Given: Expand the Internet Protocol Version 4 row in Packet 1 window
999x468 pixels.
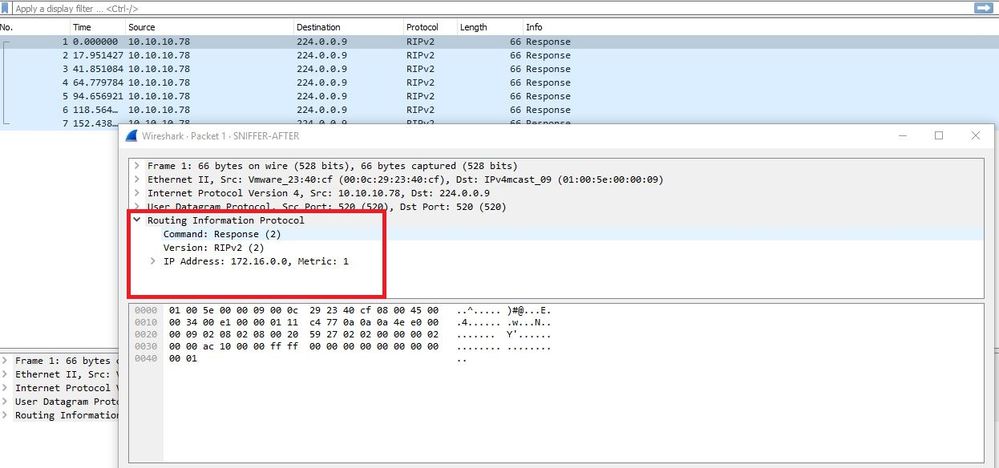Looking at the screenshot, I should pyautogui.click(x=137, y=193).
